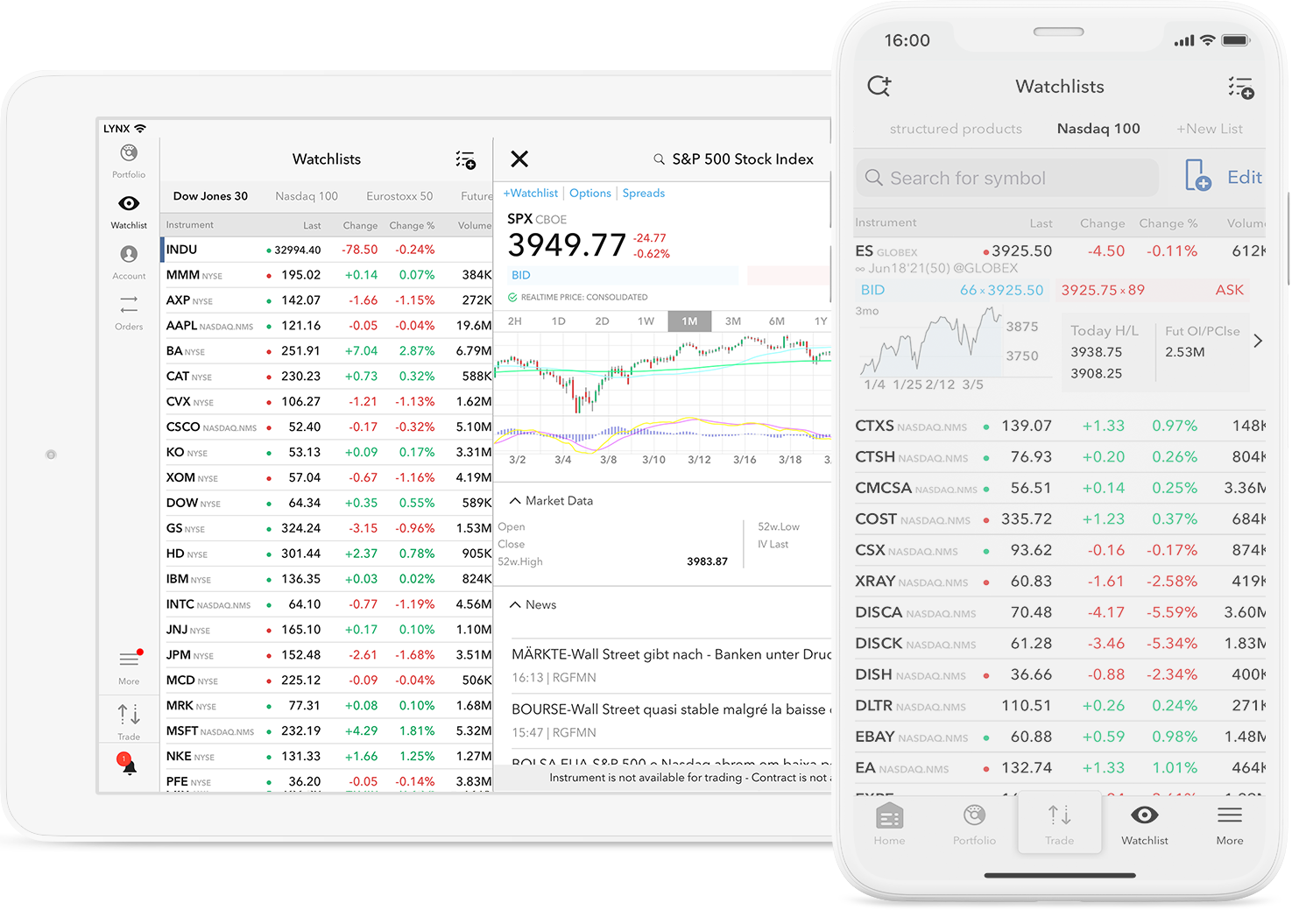Select 6M chart timeframe
Image resolution: width=1299 pixels, height=924 pixels.
pyautogui.click(x=777, y=321)
